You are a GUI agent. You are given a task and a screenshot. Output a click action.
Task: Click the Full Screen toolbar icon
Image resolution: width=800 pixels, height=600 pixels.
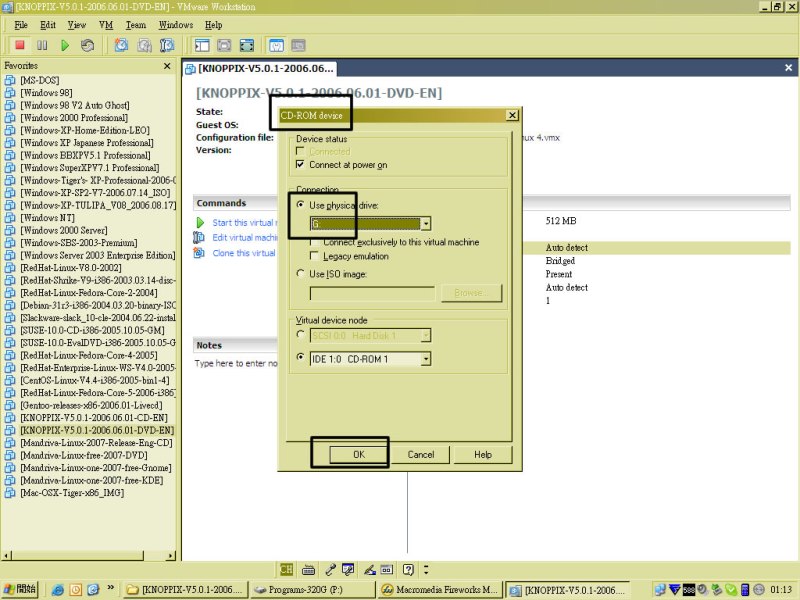pyautogui.click(x=246, y=45)
